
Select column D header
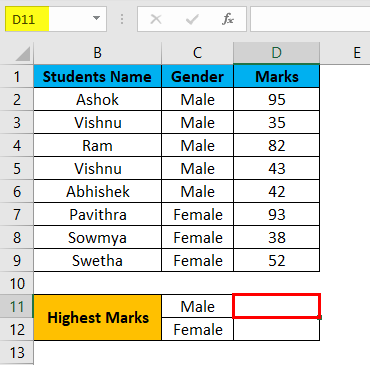[276, 53]
